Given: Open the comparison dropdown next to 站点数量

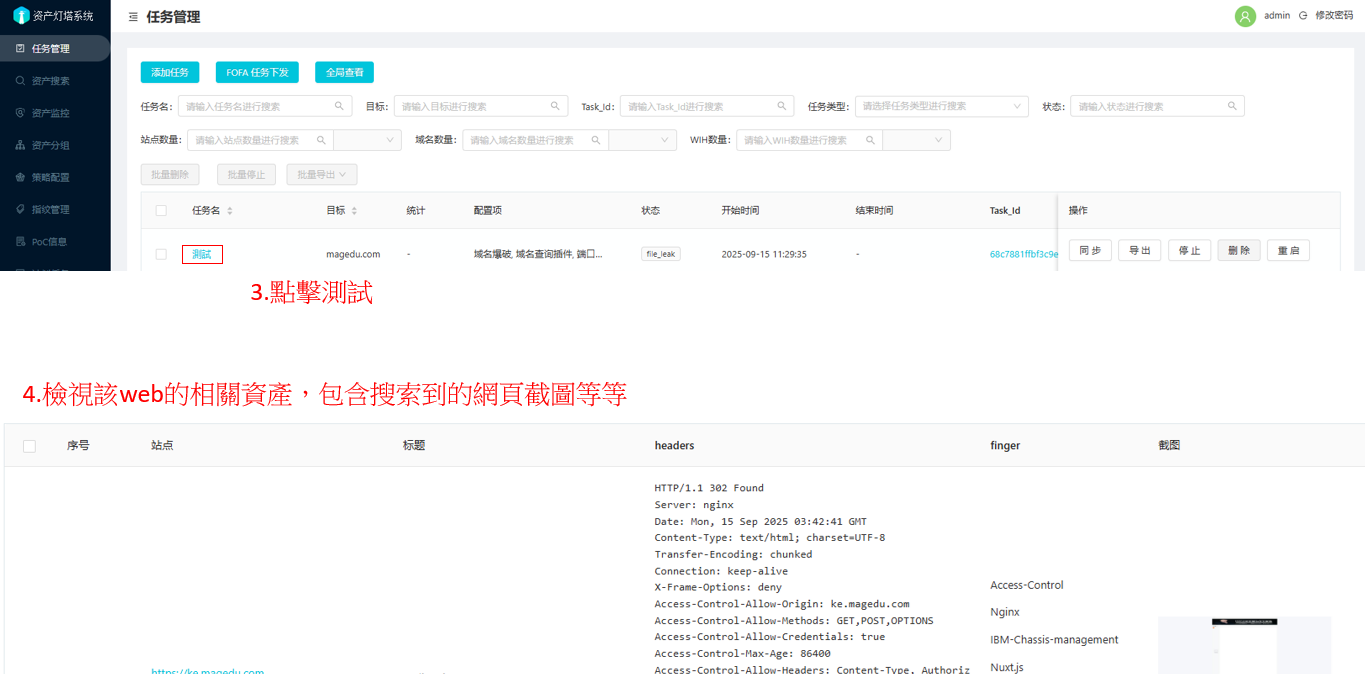Looking at the screenshot, I should pyautogui.click(x=367, y=140).
